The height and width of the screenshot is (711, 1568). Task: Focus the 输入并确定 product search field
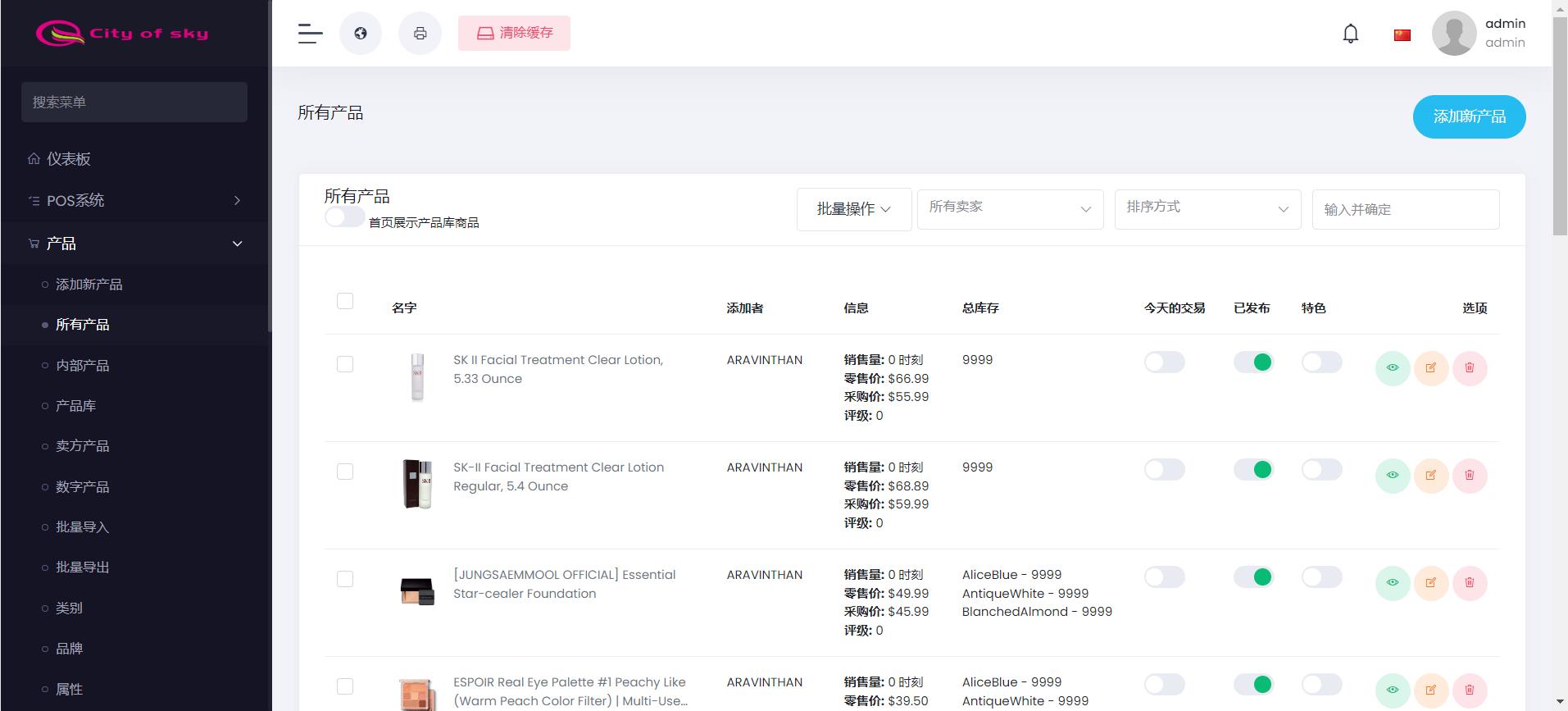(x=1406, y=209)
